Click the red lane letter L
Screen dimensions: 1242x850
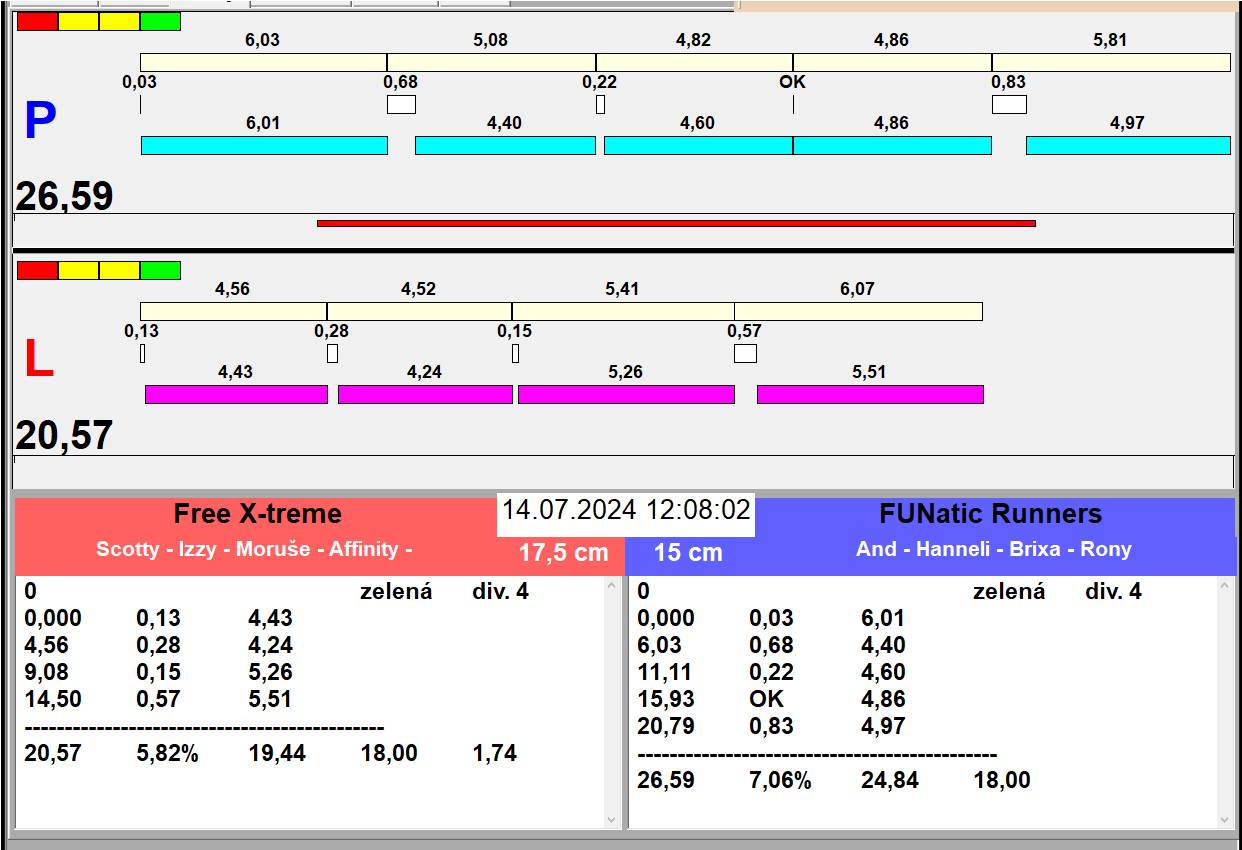click(x=38, y=360)
